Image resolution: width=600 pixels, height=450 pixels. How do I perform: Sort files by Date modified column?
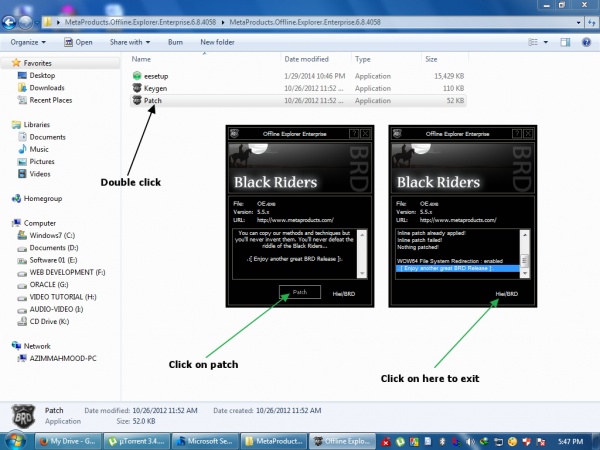pyautogui.click(x=307, y=59)
